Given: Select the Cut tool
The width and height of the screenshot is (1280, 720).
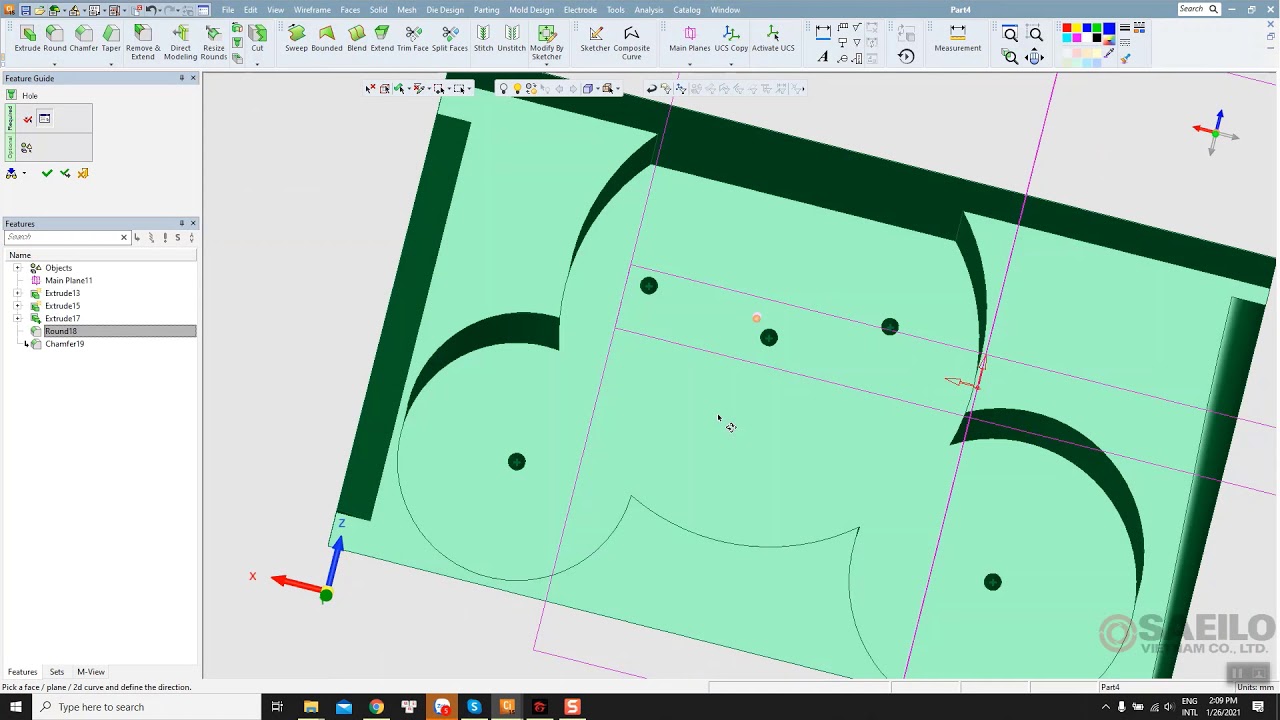Looking at the screenshot, I should pyautogui.click(x=257, y=39).
